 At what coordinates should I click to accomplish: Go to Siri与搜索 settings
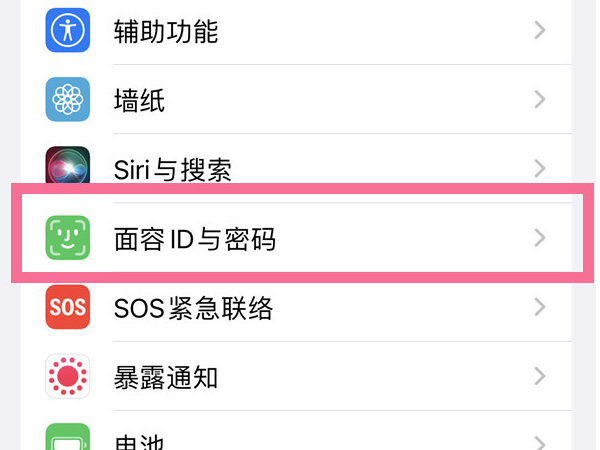[173, 169]
